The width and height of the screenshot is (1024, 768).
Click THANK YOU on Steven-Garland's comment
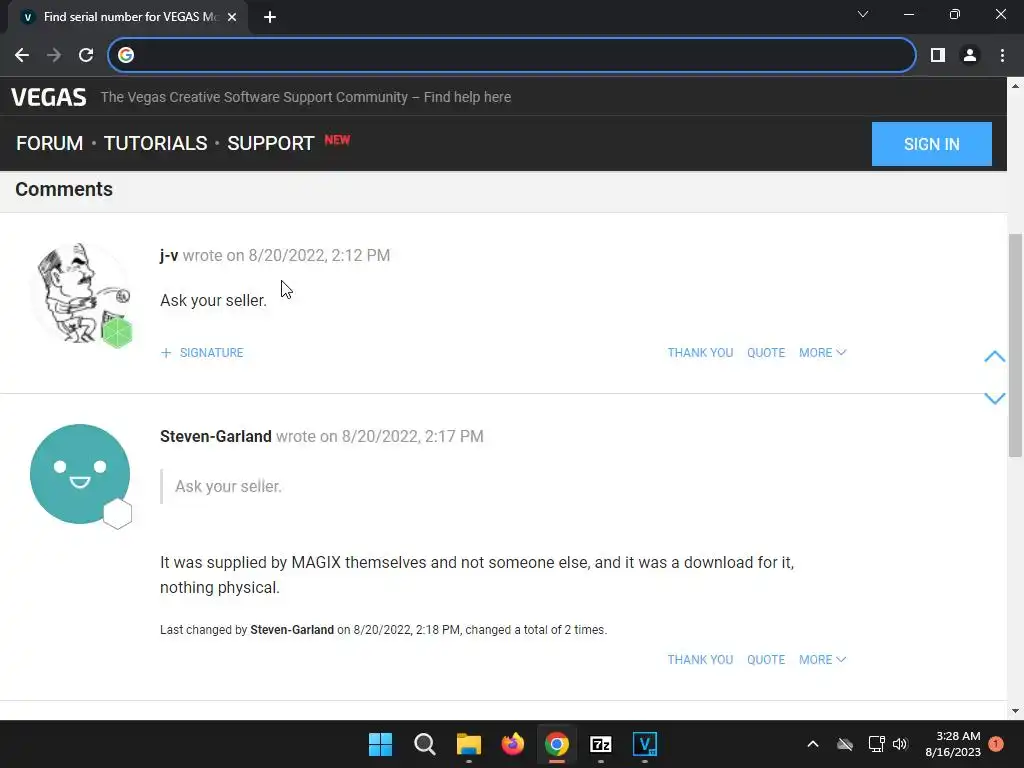[700, 660]
